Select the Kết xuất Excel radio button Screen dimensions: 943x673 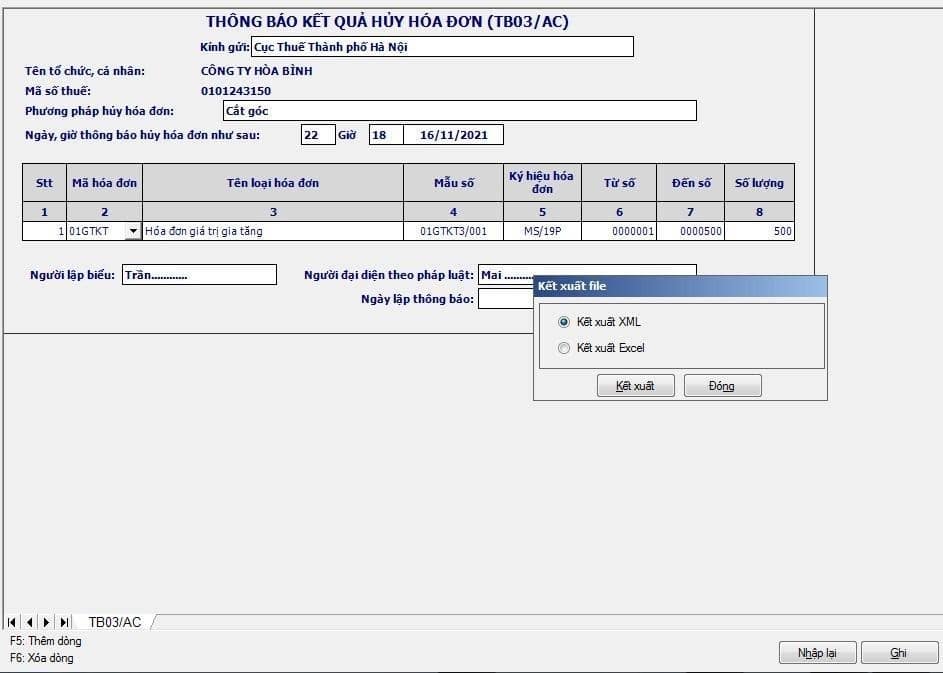[563, 348]
